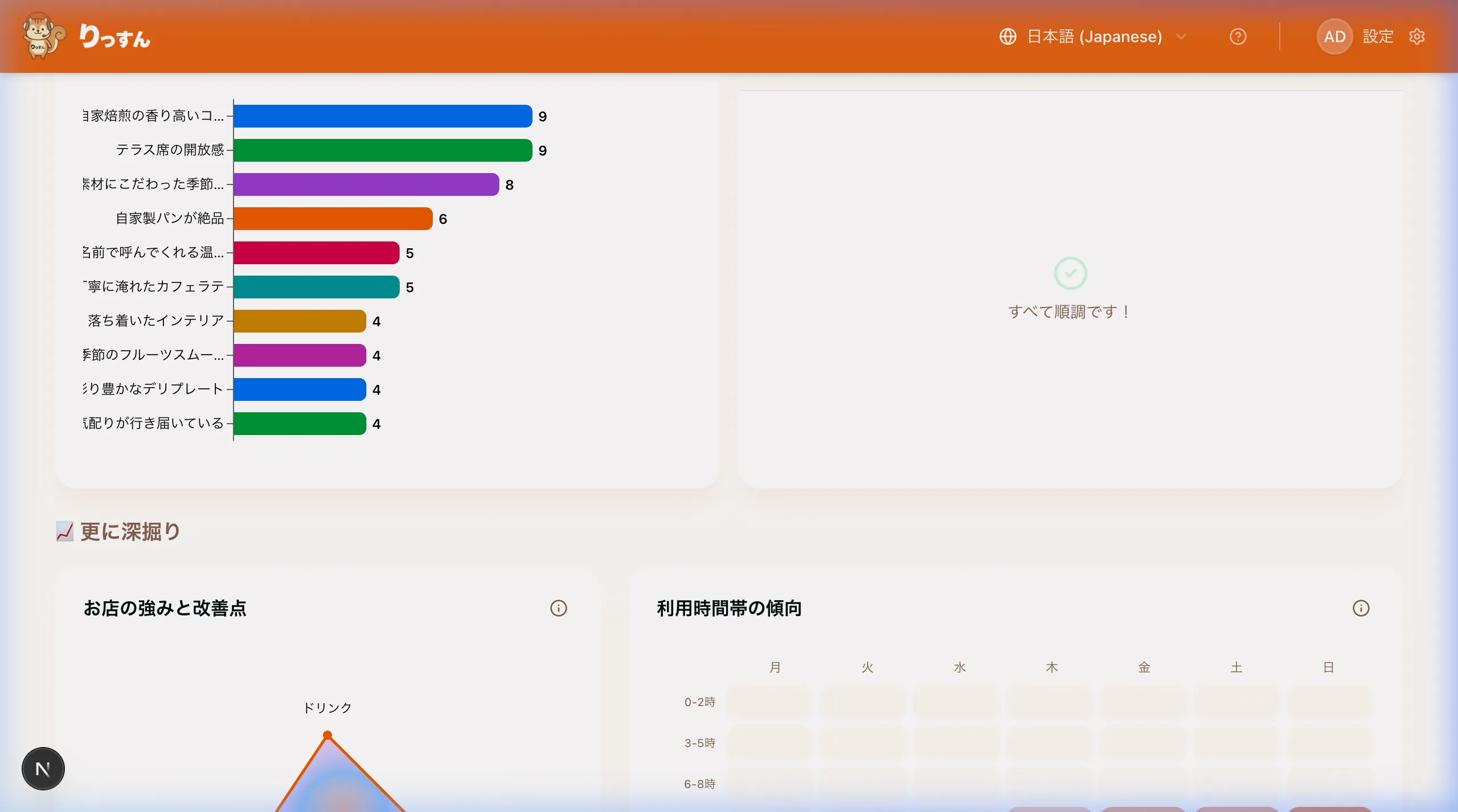This screenshot has height=812, width=1458.
Task: Click the りっすん brand name text
Action: click(x=115, y=36)
